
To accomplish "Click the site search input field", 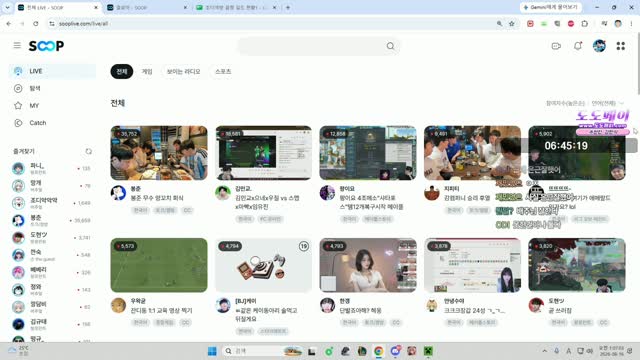I will pos(318,46).
